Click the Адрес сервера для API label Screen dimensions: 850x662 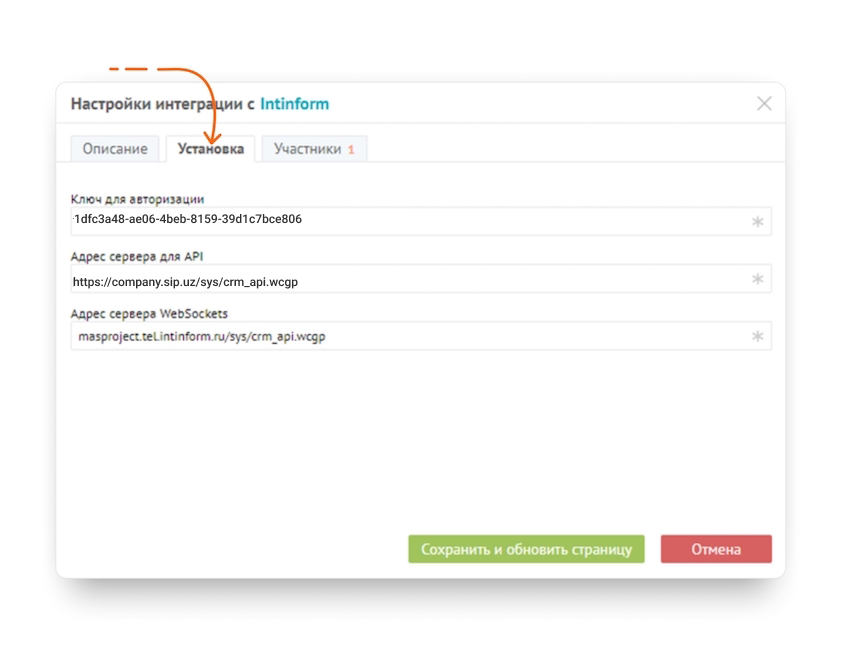pos(137,257)
